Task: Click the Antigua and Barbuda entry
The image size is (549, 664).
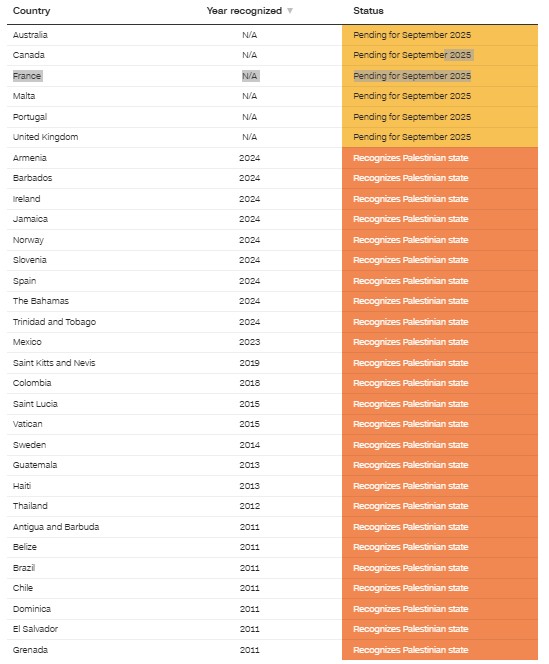Action: click(x=56, y=527)
